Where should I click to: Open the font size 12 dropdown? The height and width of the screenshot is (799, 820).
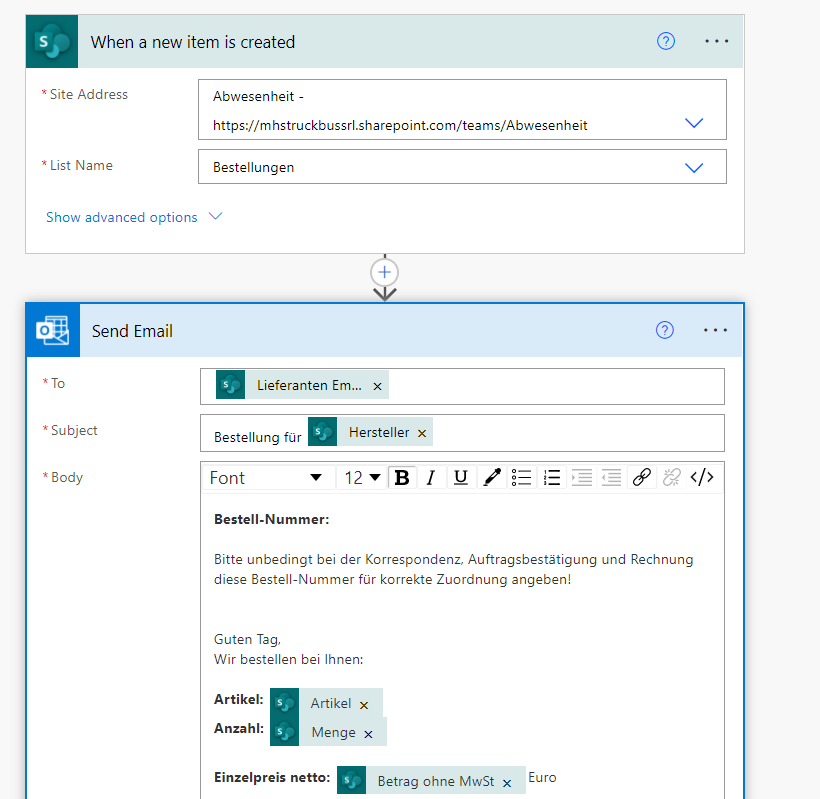click(362, 477)
